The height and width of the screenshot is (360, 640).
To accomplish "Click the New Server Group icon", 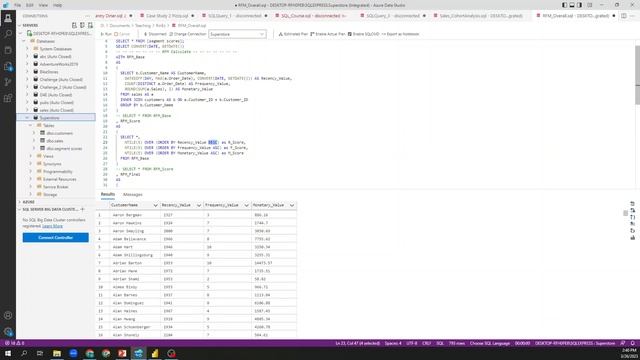I will tap(82, 25).
